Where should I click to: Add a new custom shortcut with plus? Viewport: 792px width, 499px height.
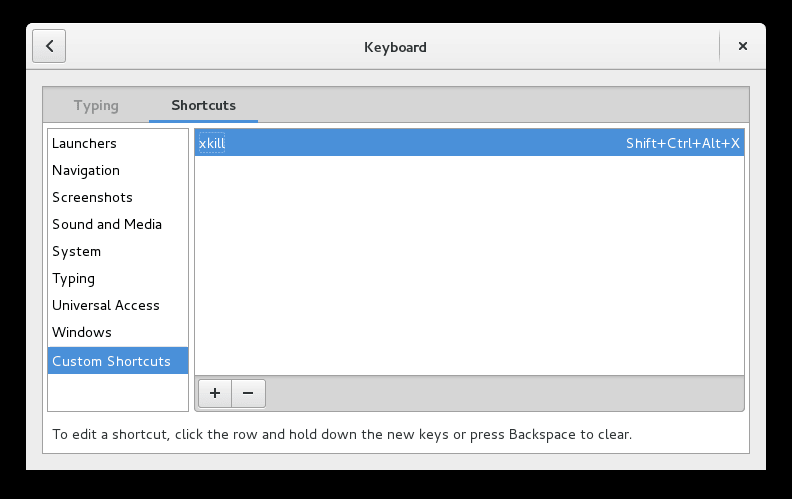click(215, 393)
